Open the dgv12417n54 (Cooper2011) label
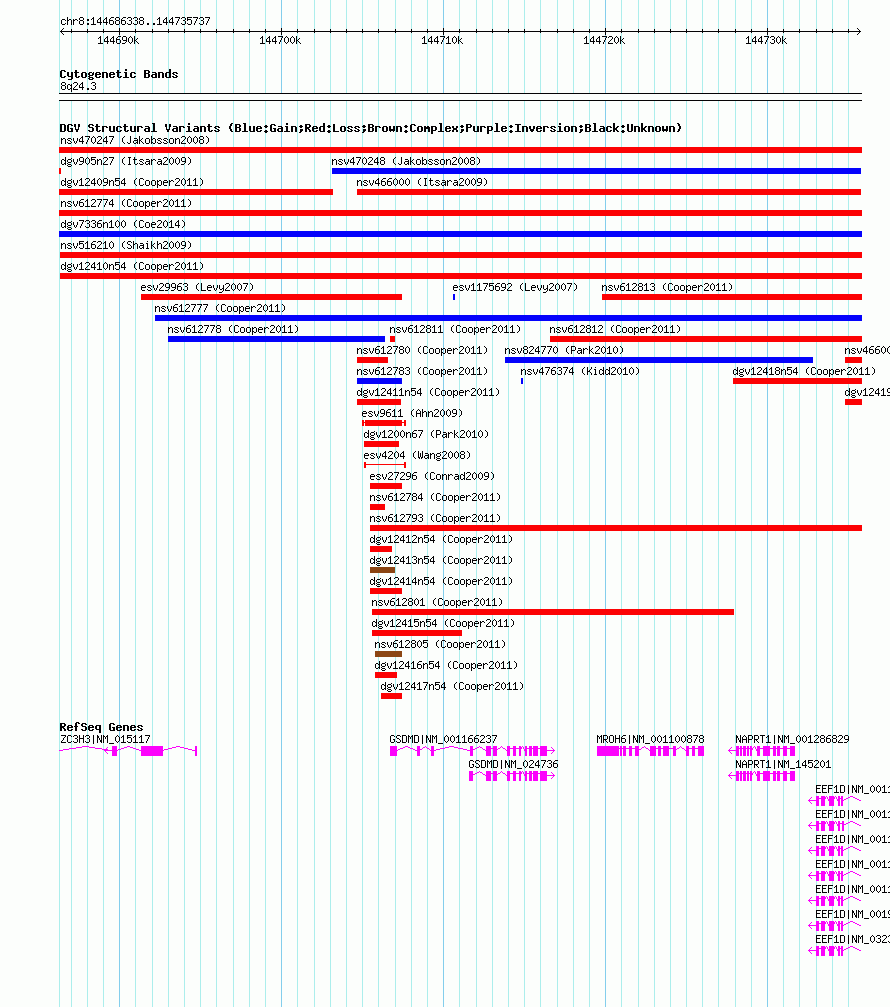This screenshot has width=890, height=1007. [x=451, y=687]
